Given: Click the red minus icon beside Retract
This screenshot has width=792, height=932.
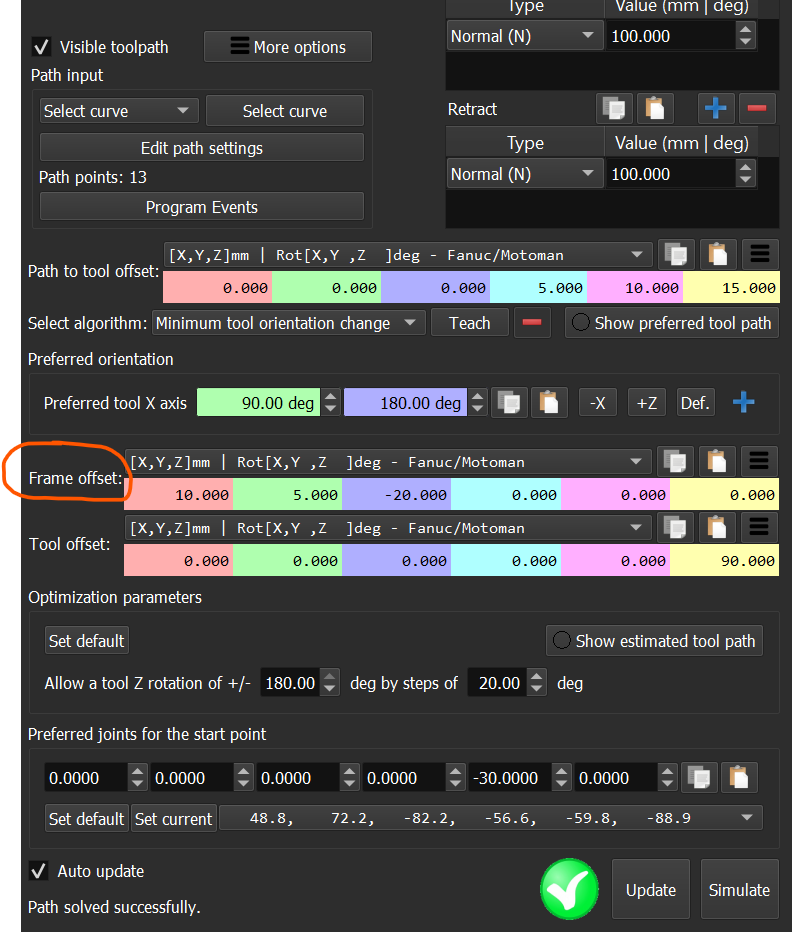Looking at the screenshot, I should click(x=756, y=109).
